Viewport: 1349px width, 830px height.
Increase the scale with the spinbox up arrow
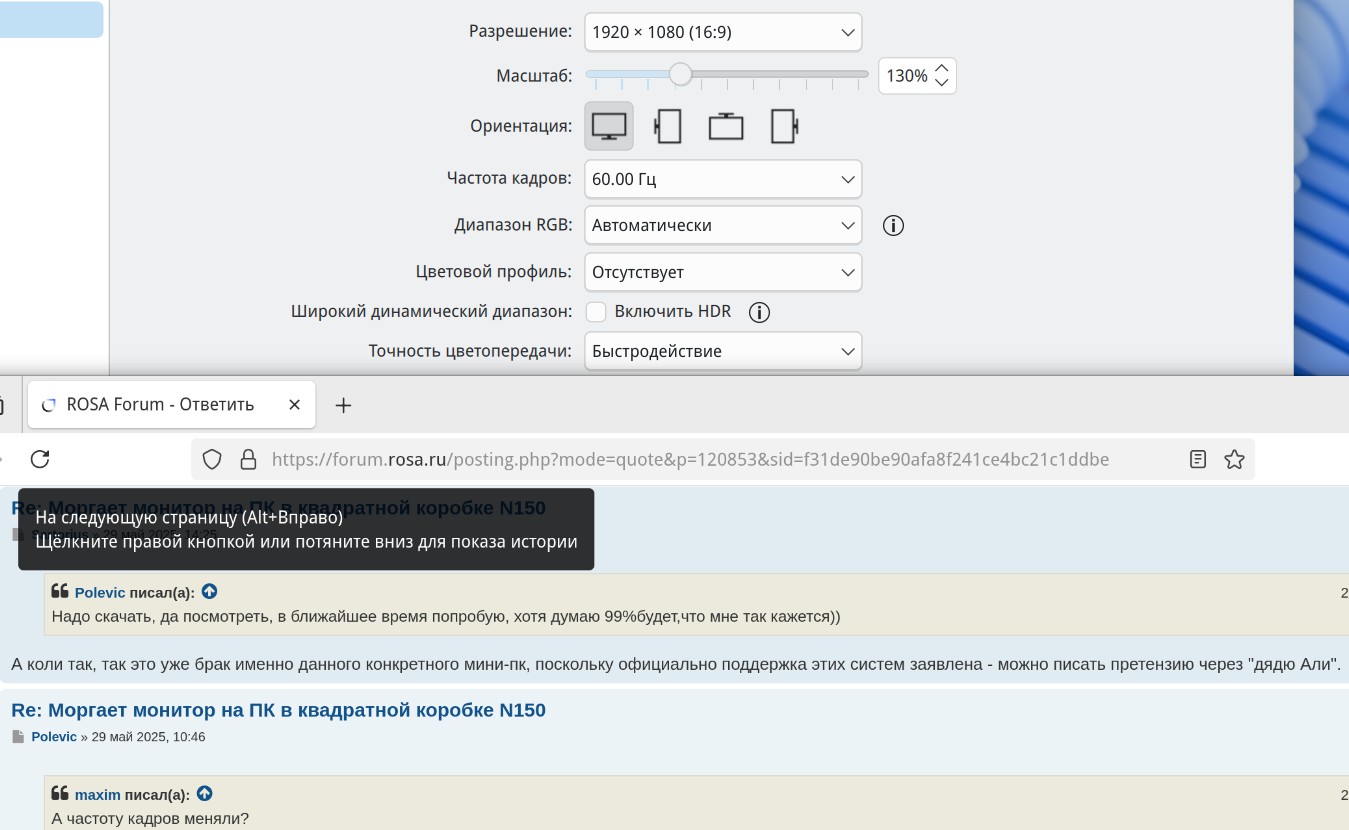tap(942, 67)
